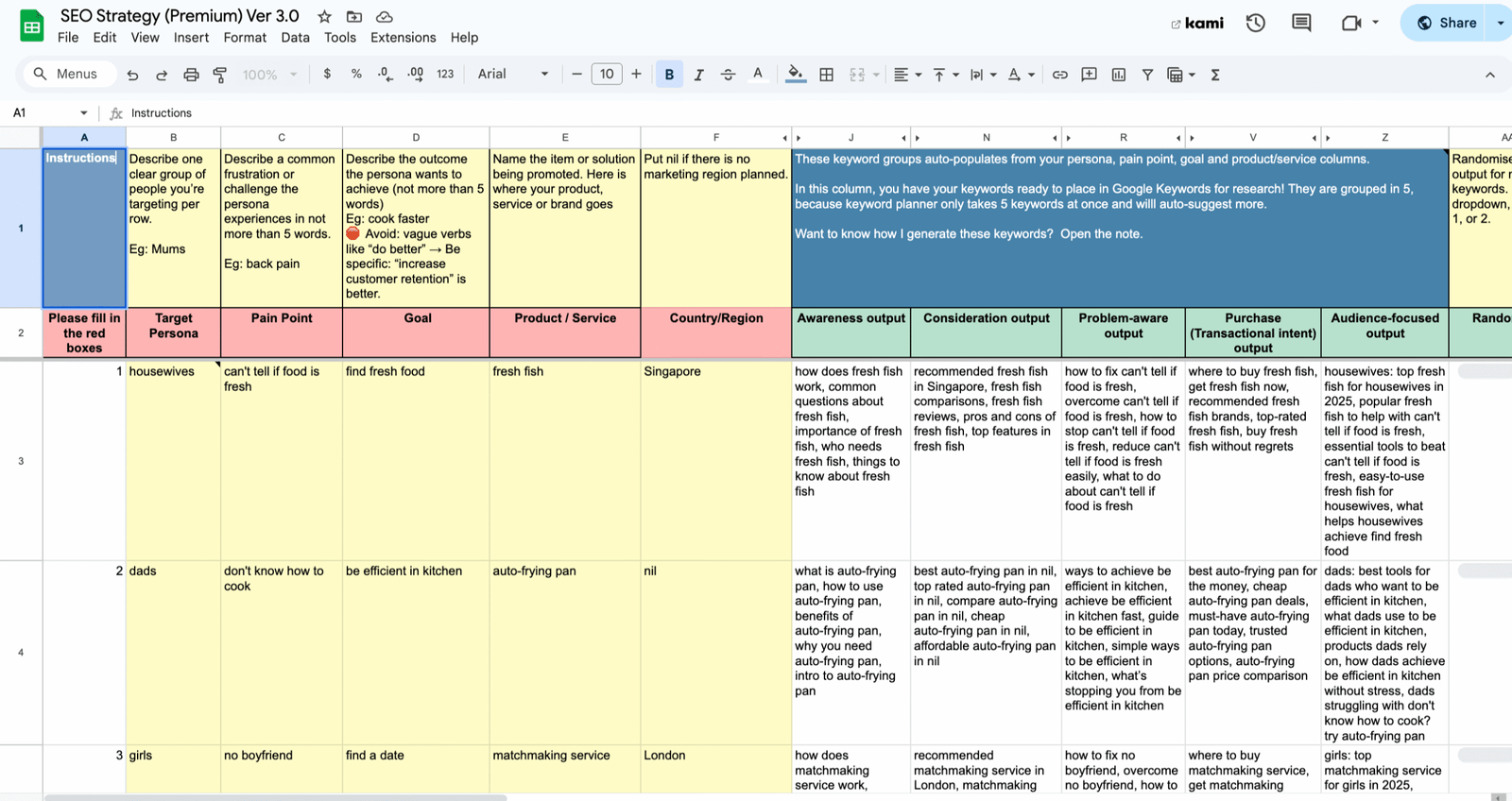Click the Share button
Viewport: 1512px width, 801px height.
[x=1446, y=23]
